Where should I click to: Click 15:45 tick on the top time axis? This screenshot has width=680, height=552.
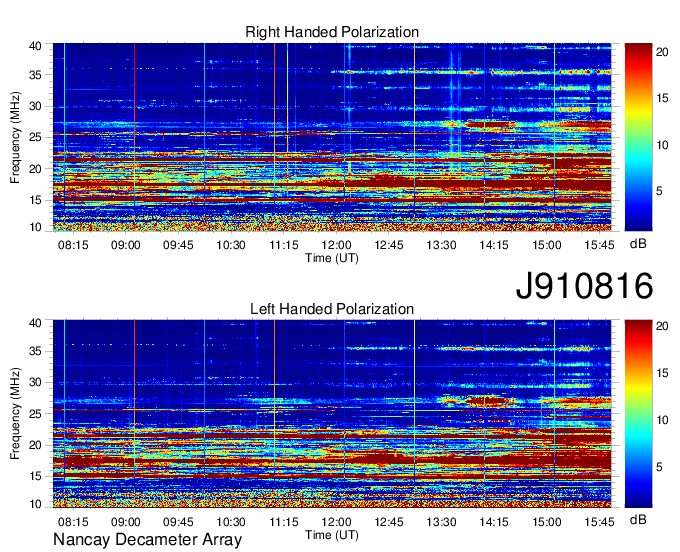pos(599,245)
